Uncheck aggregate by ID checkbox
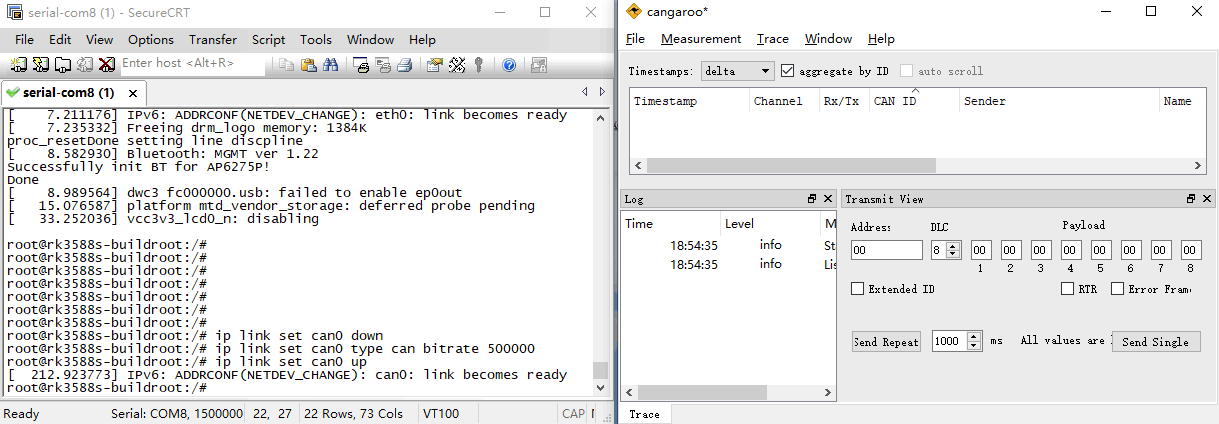Image resolution: width=1219 pixels, height=424 pixels. pyautogui.click(x=788, y=71)
